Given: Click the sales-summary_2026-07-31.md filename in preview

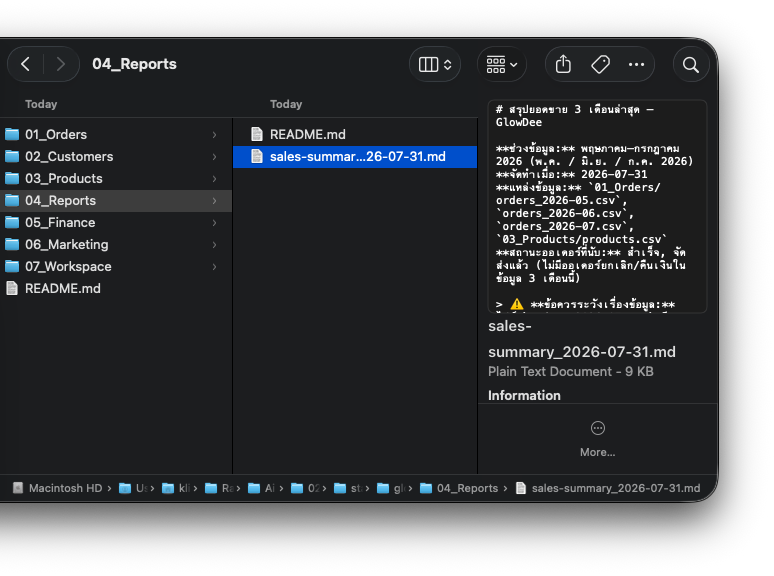Looking at the screenshot, I should point(581,339).
